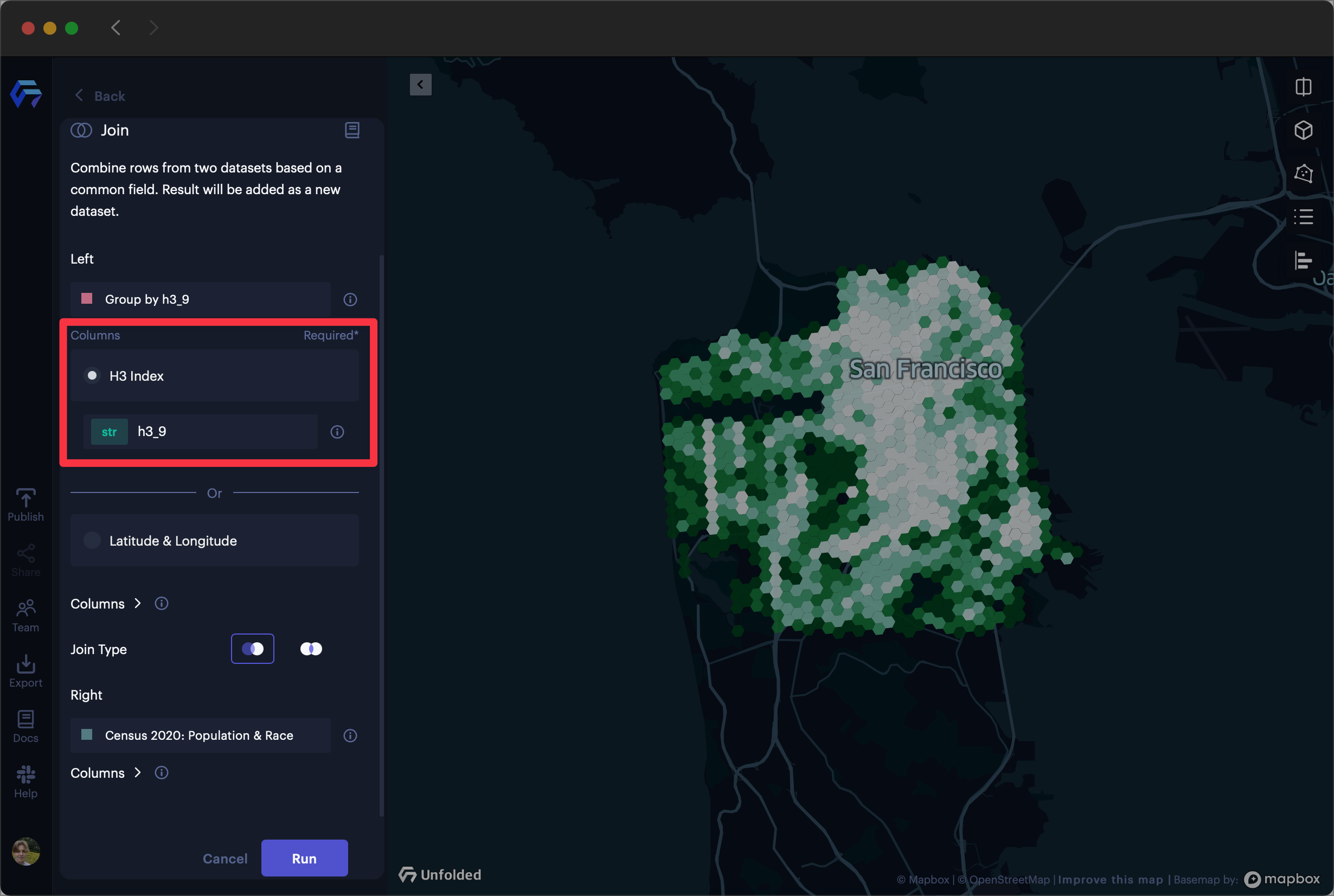Click the Cancel link
Viewport: 1334px width, 896px height.
[x=225, y=858]
